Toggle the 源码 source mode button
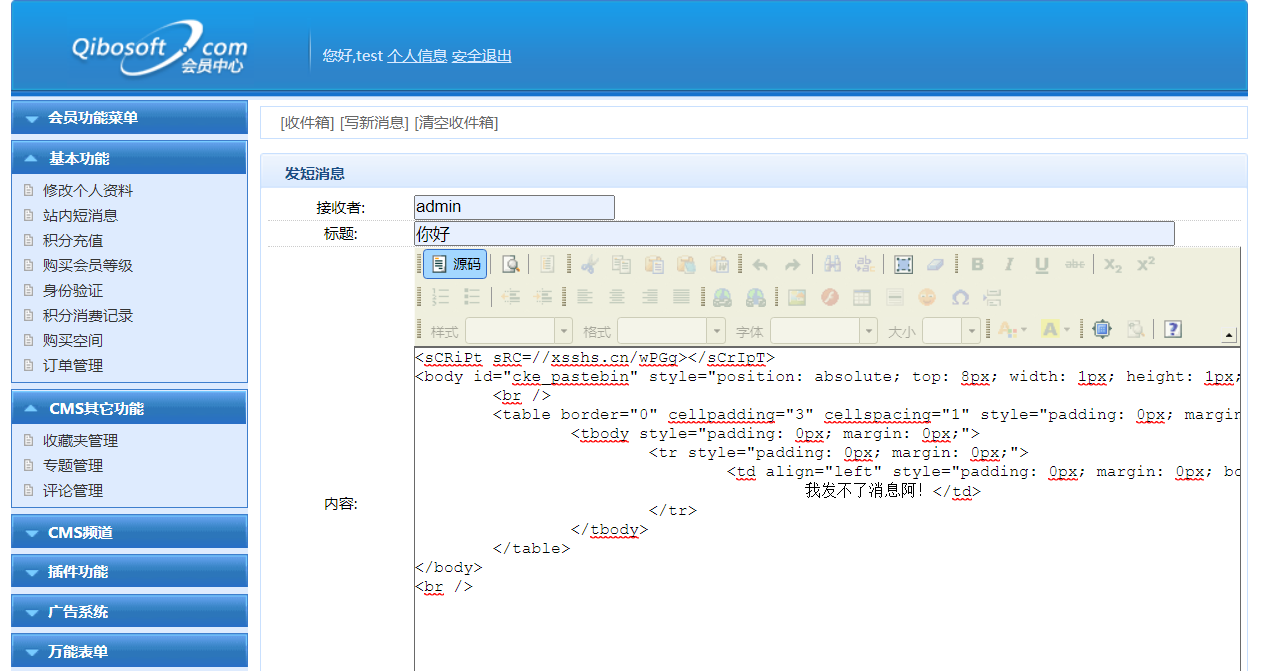The height and width of the screenshot is (671, 1274). (x=455, y=264)
